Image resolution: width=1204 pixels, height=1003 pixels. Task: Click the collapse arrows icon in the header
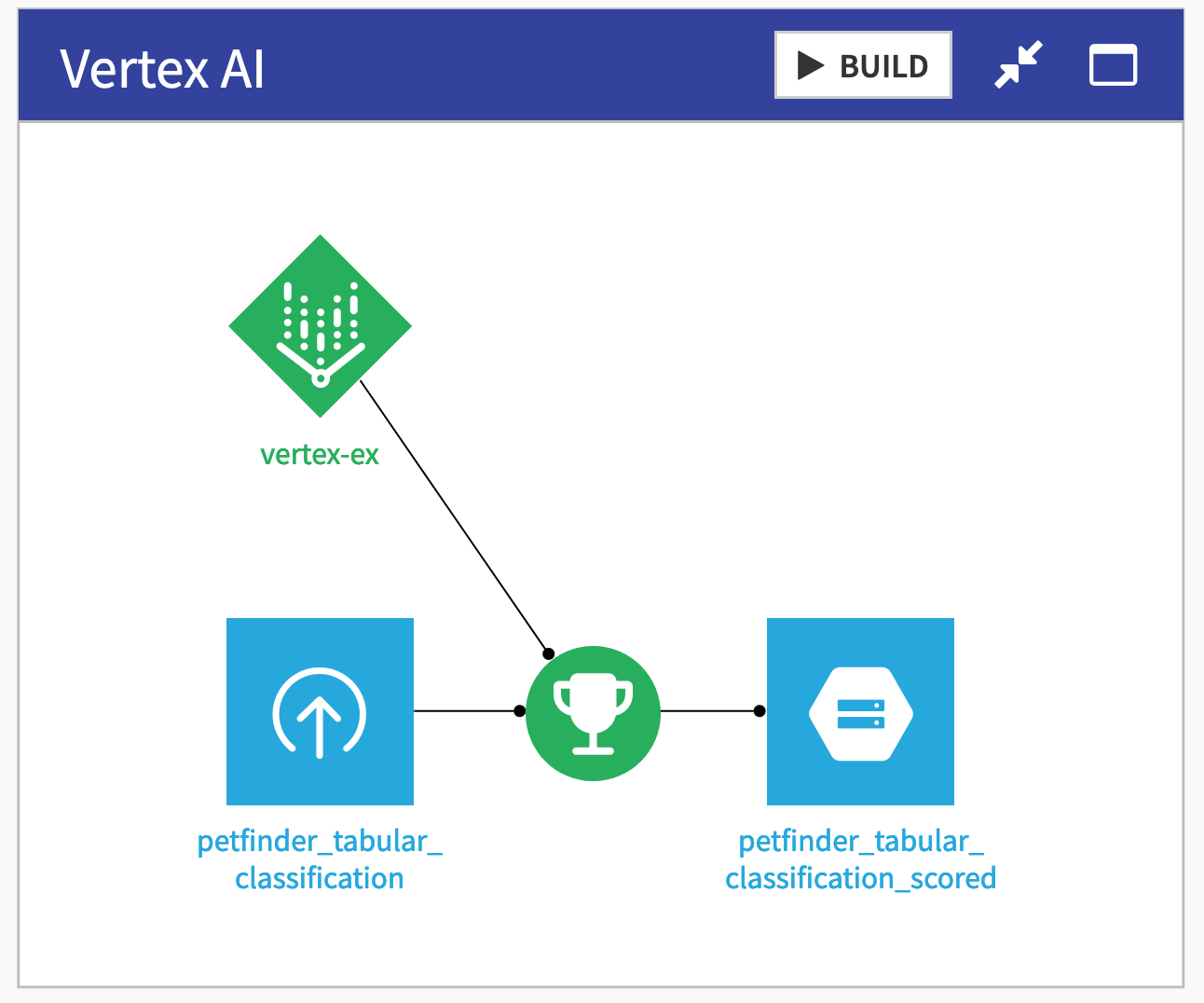click(1019, 63)
